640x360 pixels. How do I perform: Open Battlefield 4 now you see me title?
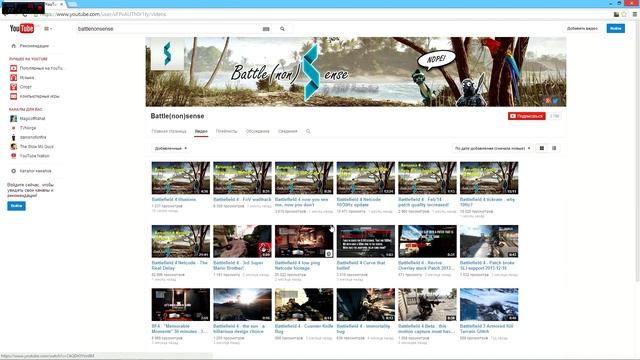pyautogui.click(x=302, y=202)
